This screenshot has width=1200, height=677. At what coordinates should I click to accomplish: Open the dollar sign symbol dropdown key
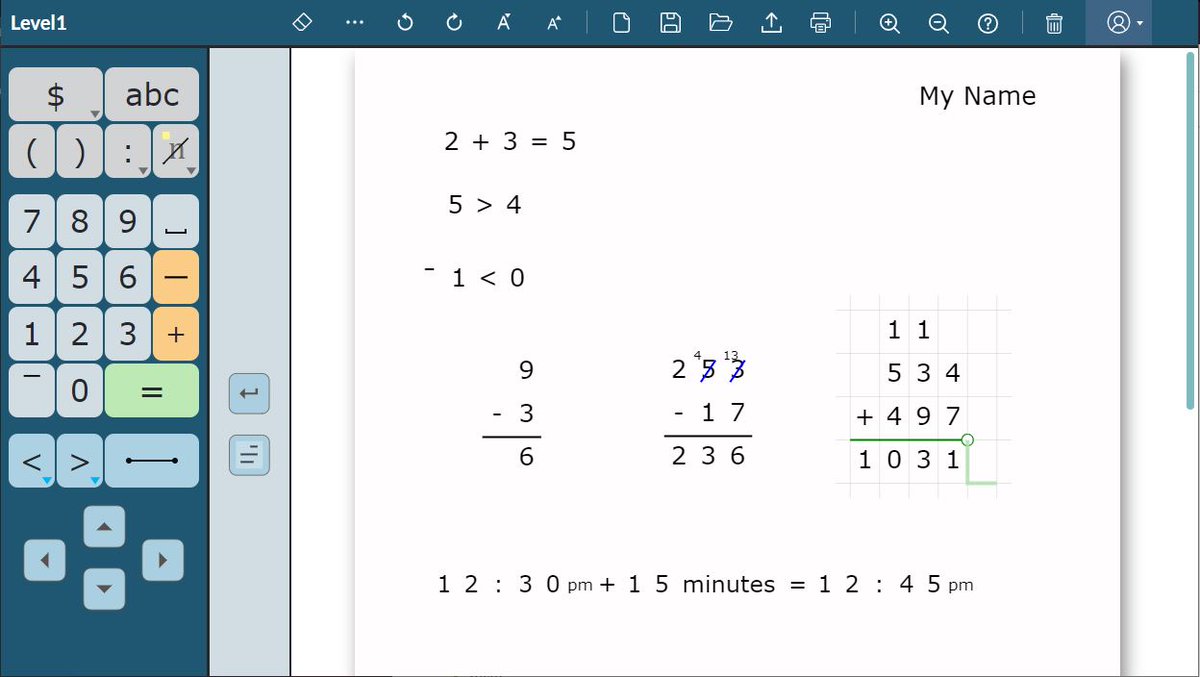point(56,94)
